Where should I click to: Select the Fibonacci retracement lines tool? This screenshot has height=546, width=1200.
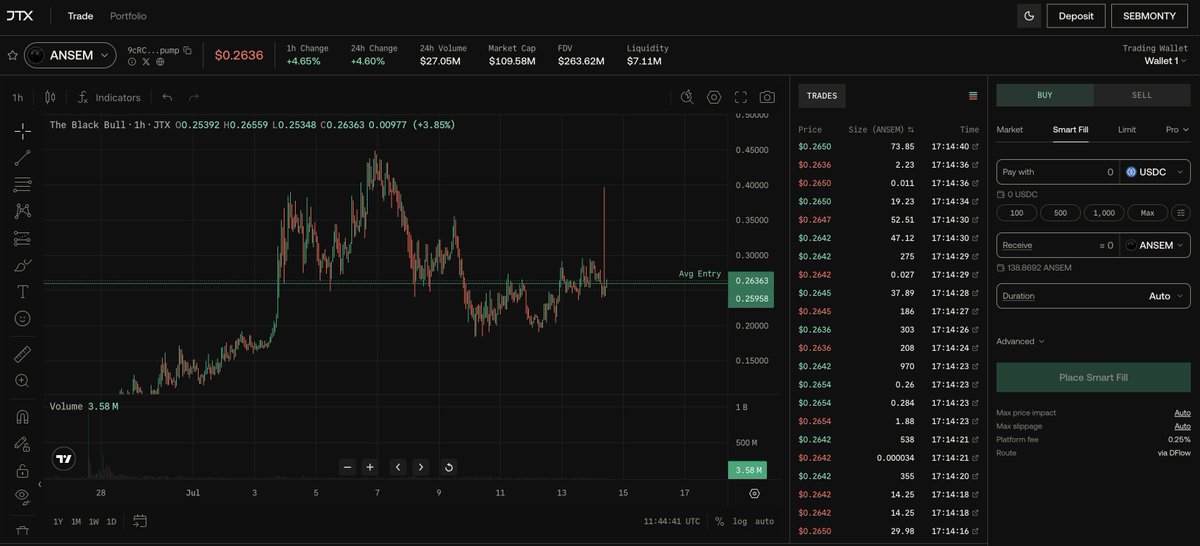(22, 184)
